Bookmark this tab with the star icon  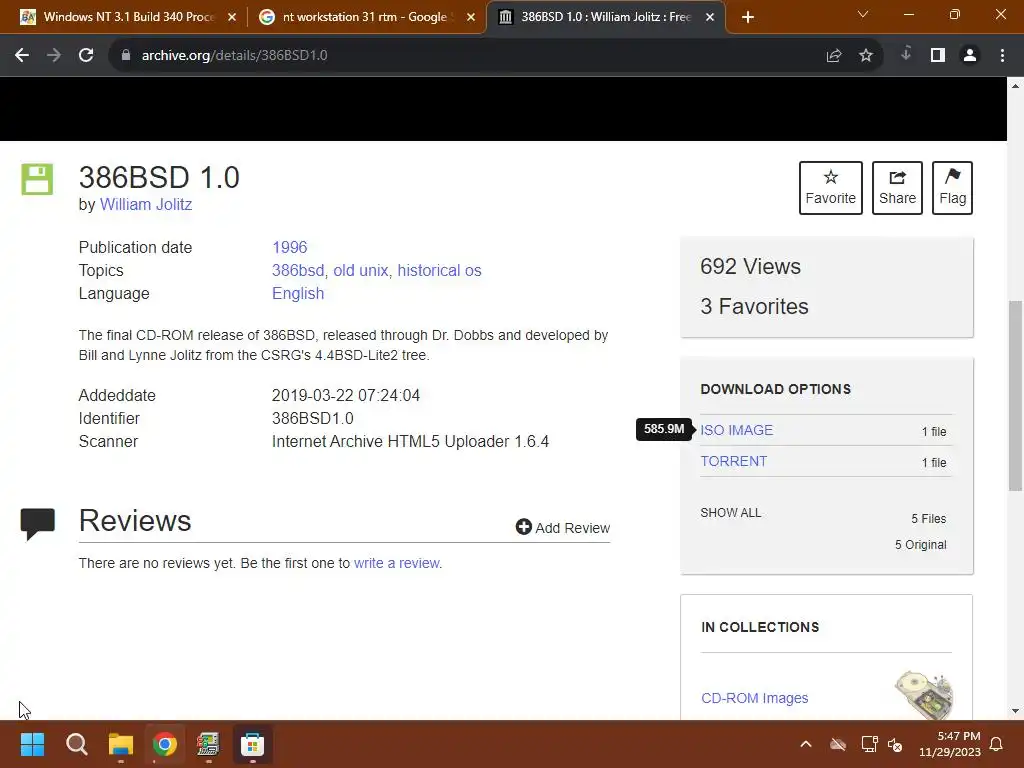click(866, 56)
